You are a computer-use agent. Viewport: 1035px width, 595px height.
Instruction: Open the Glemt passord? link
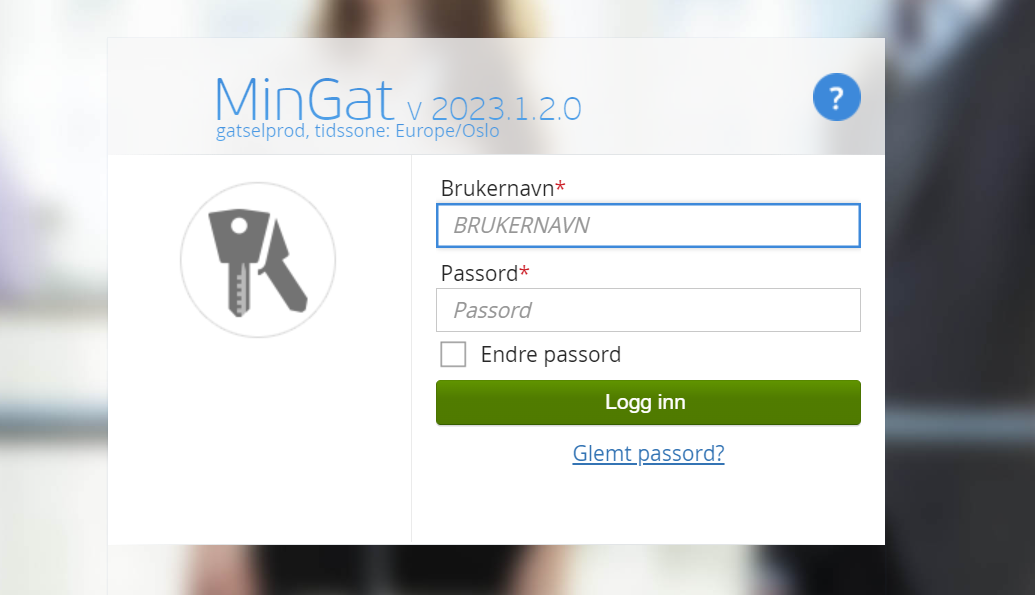click(648, 454)
